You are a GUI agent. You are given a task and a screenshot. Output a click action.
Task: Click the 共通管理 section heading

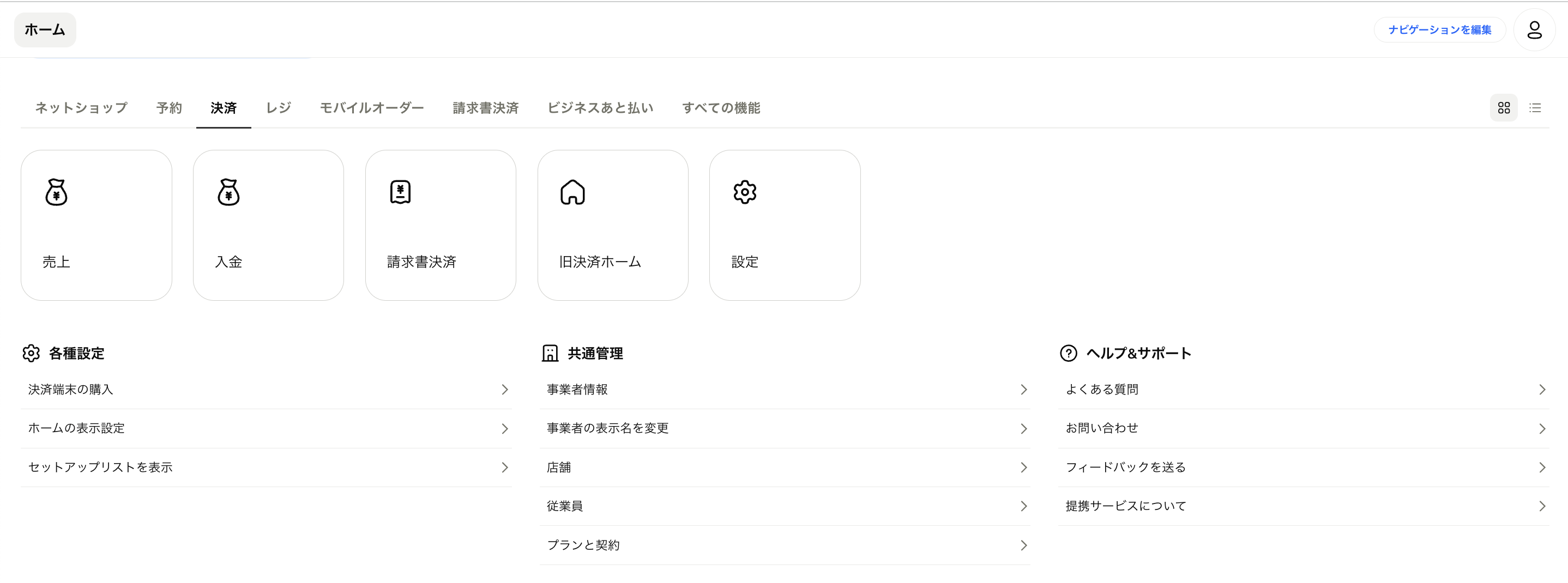(x=595, y=354)
